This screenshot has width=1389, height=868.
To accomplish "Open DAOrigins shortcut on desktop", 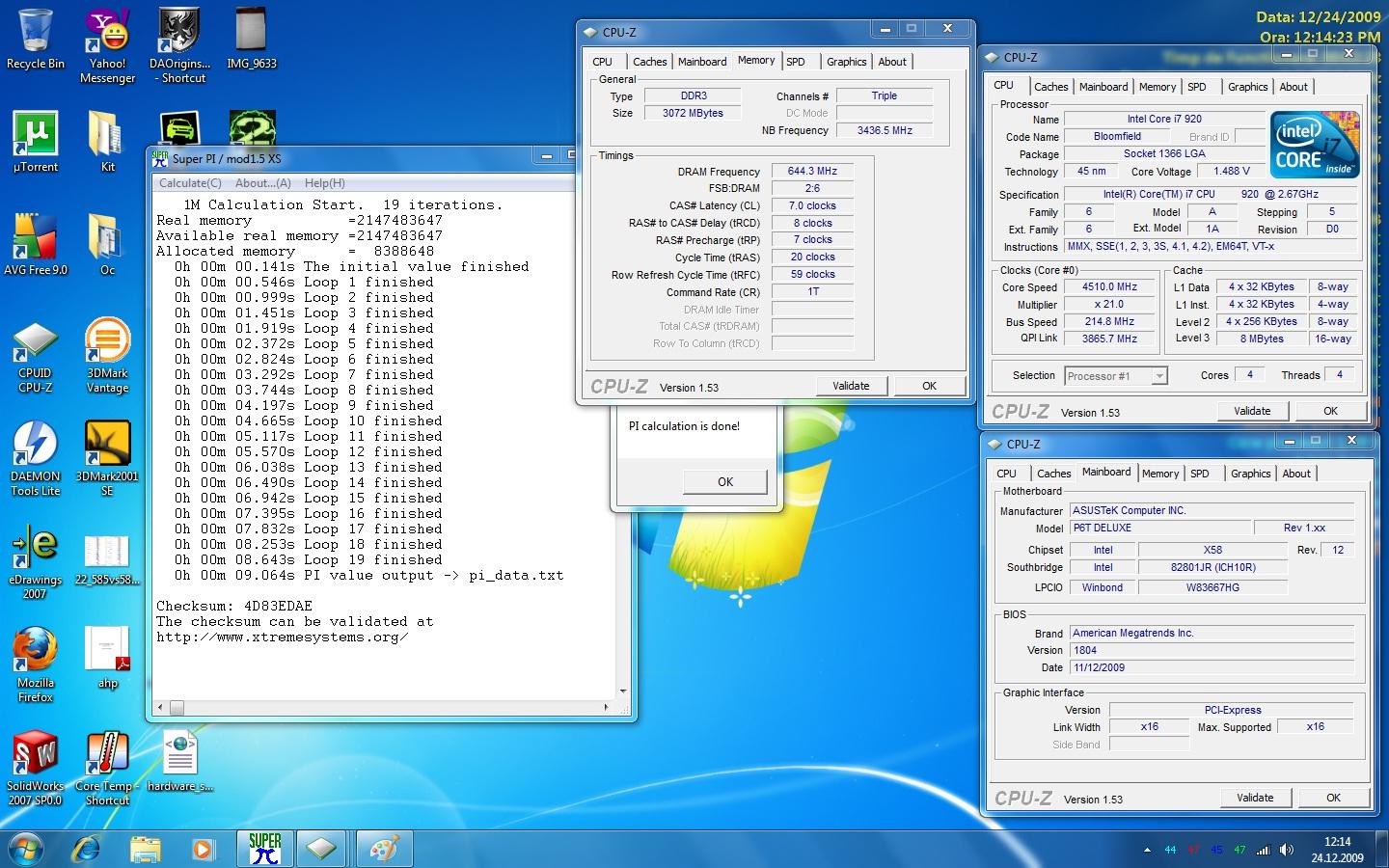I will pos(179,46).
